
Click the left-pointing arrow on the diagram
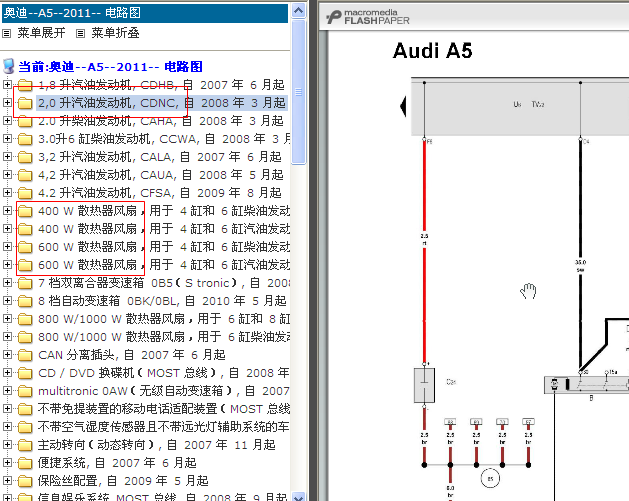(403, 106)
